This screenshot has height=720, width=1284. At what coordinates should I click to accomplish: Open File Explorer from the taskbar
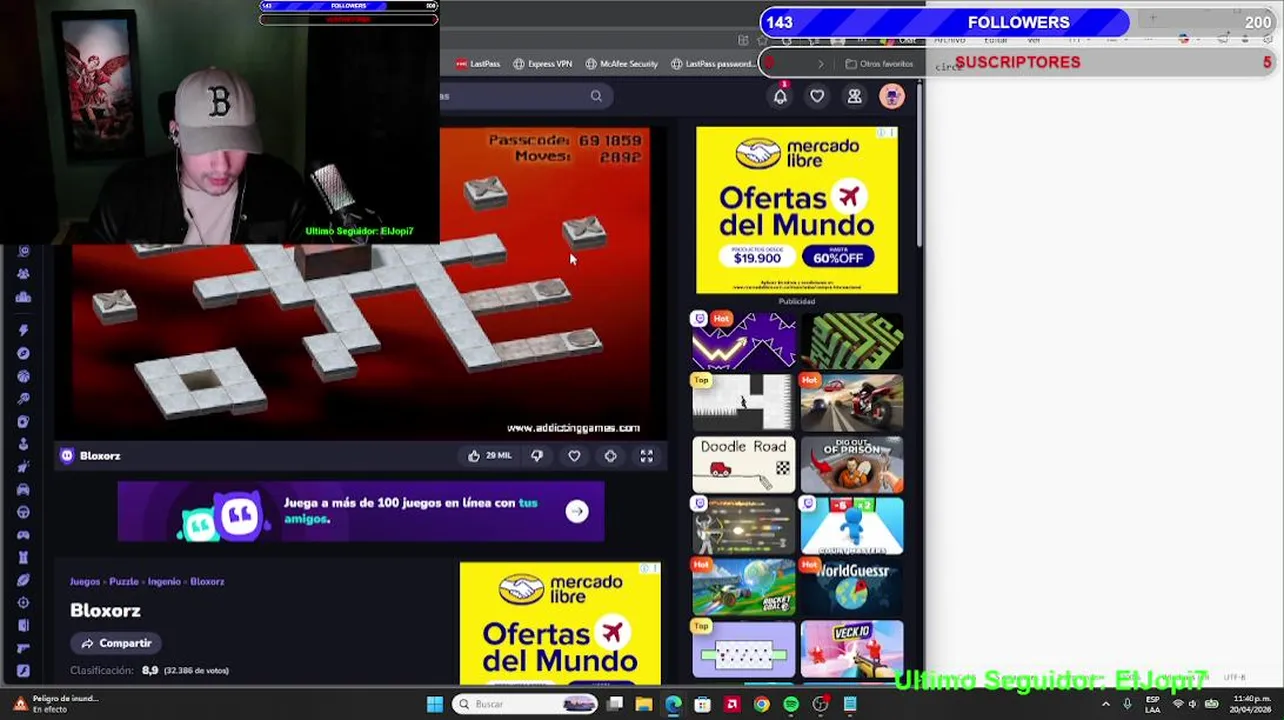pos(644,704)
